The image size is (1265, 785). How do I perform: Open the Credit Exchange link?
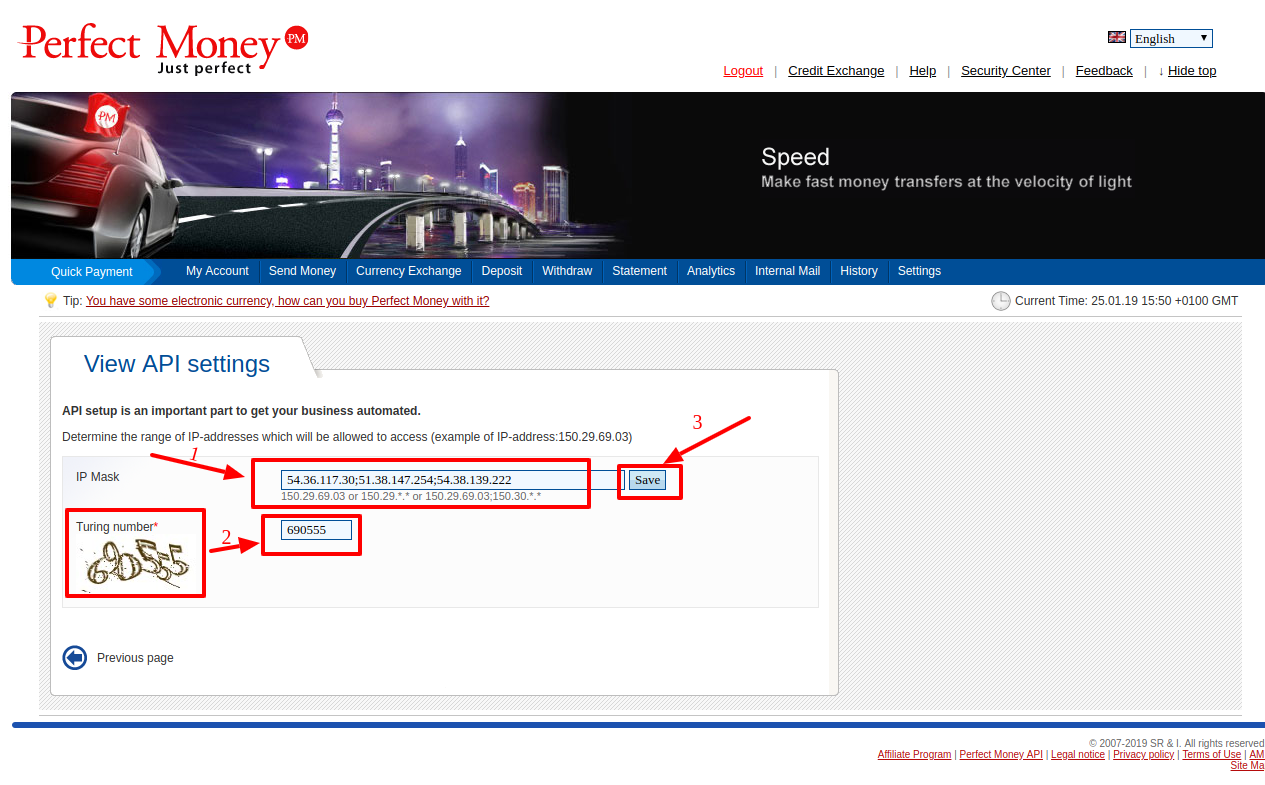(836, 71)
